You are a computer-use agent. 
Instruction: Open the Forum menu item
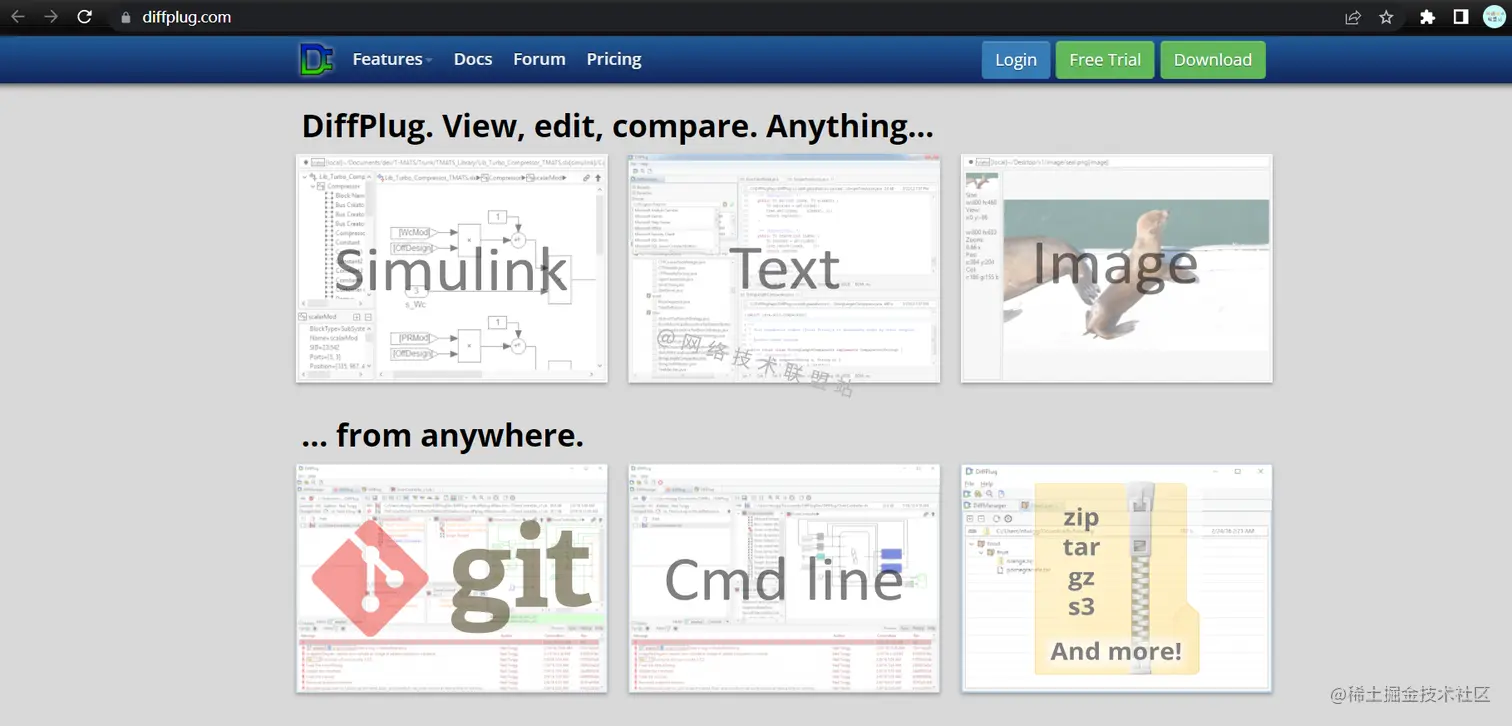click(539, 59)
